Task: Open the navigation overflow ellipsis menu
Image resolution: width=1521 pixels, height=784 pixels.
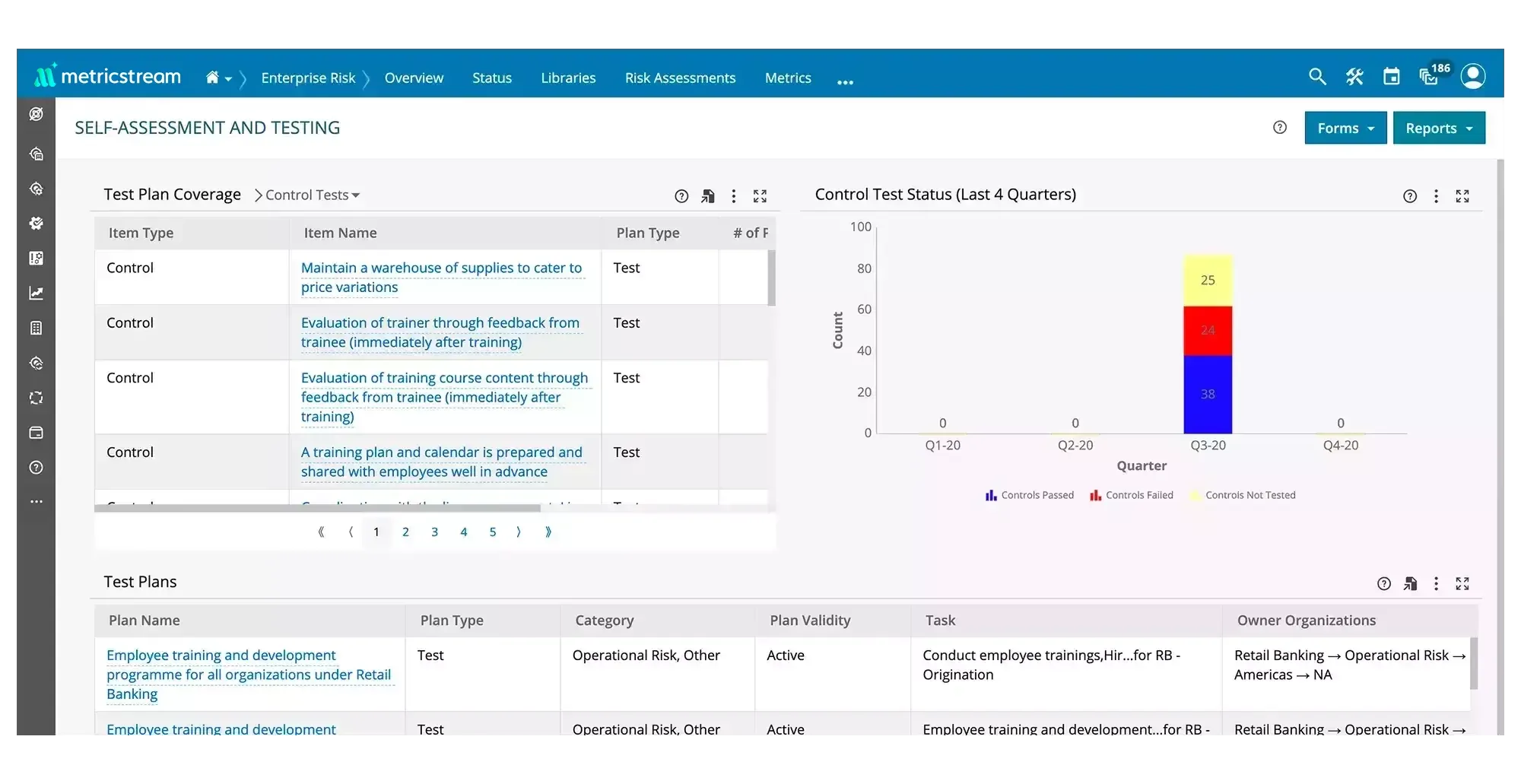Action: pyautogui.click(x=845, y=81)
